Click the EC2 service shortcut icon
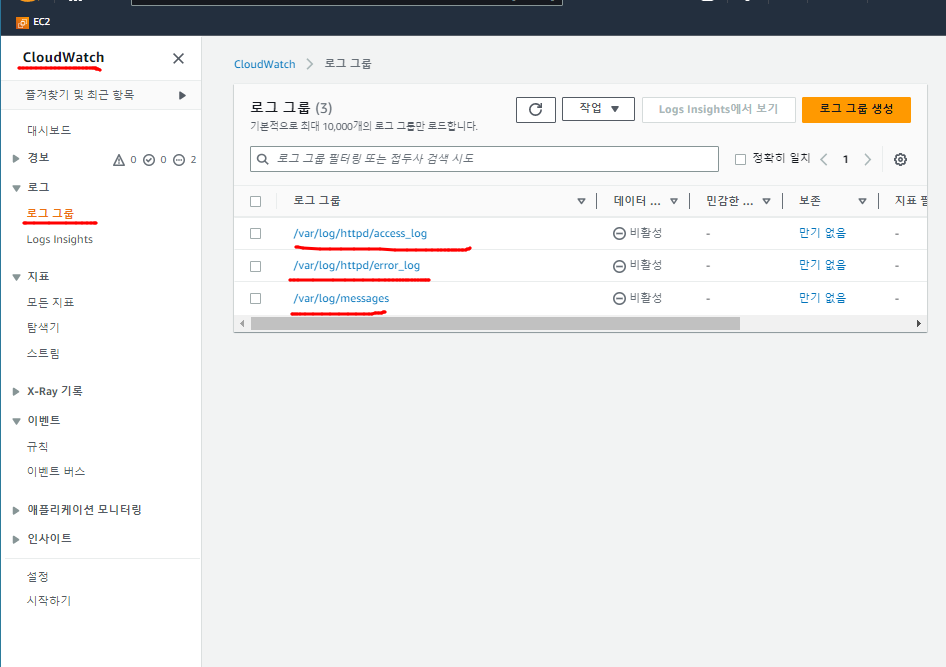The height and width of the screenshot is (667, 946). [22, 22]
